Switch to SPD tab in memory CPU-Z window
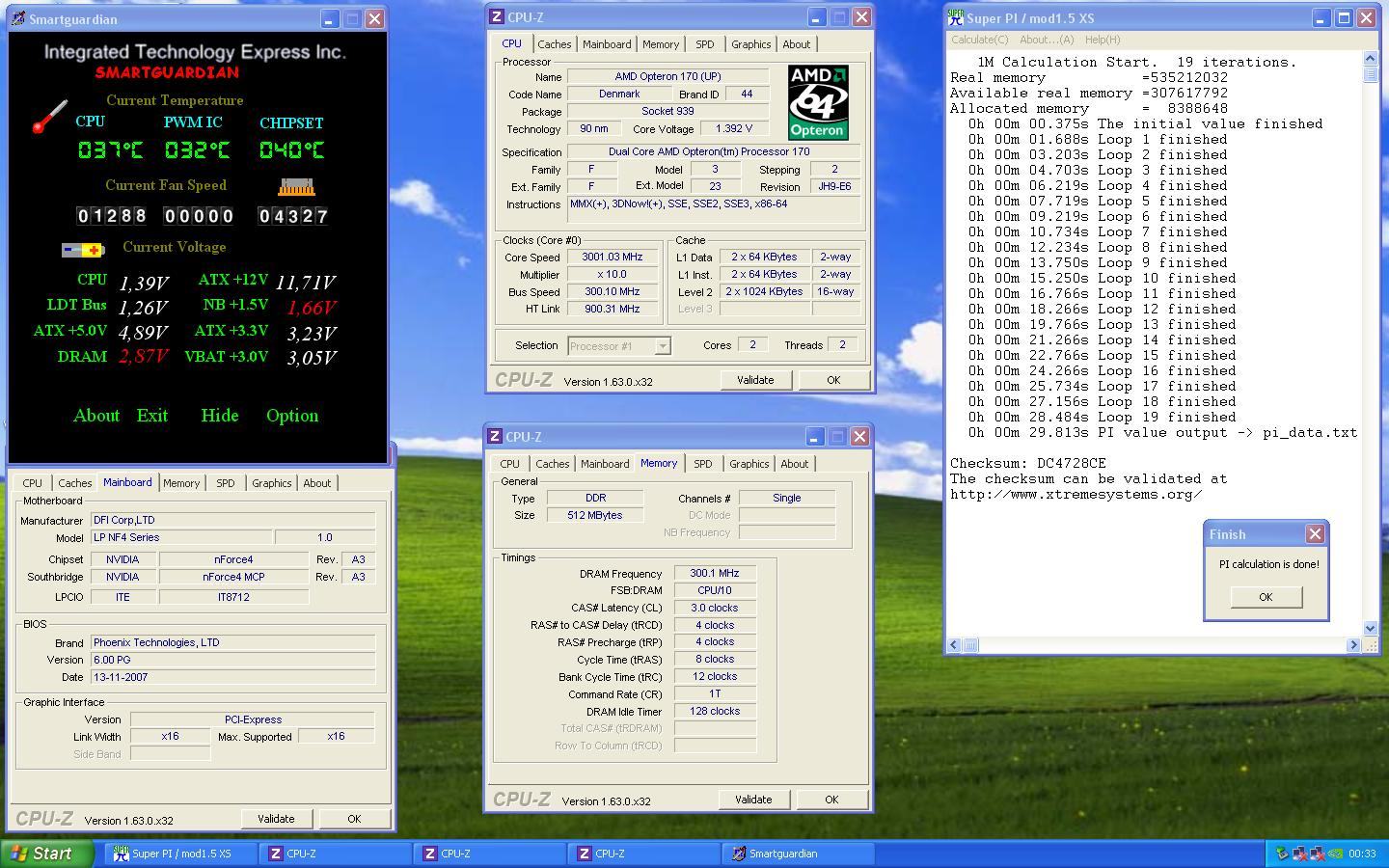This screenshot has width=1389, height=868. pyautogui.click(x=702, y=464)
